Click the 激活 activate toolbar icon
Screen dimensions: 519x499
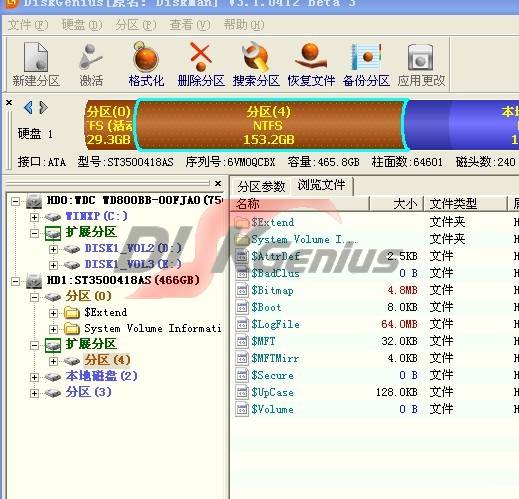tap(91, 64)
